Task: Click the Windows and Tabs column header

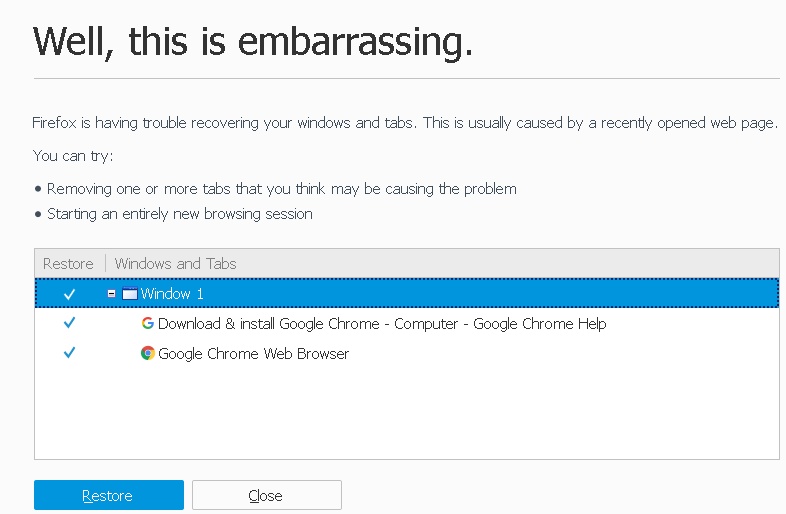Action: point(175,263)
